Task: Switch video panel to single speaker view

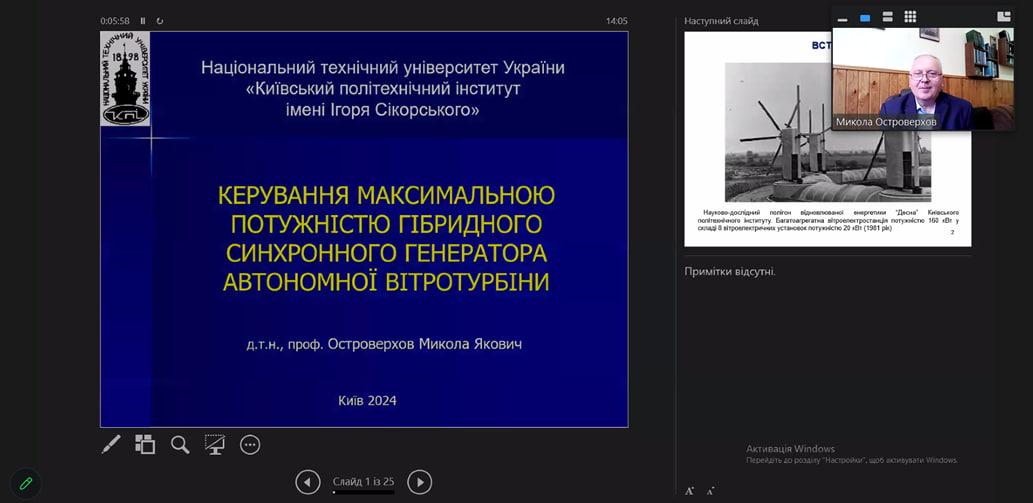Action: pyautogui.click(x=865, y=18)
